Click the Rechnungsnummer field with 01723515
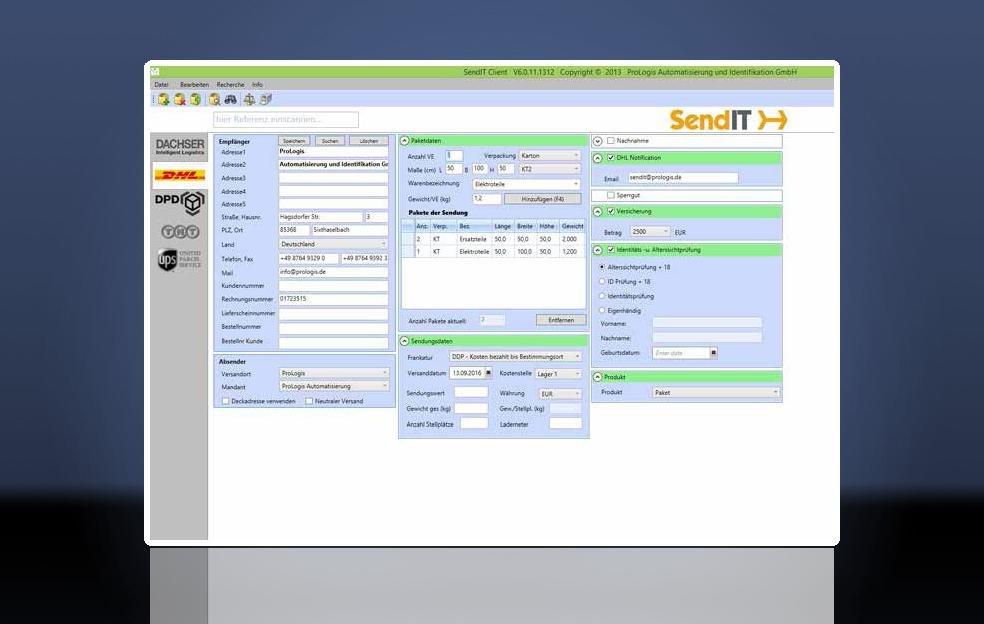 click(x=333, y=299)
